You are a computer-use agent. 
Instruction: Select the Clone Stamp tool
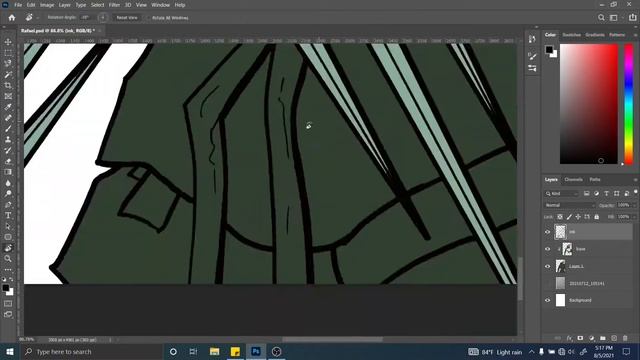tap(8, 140)
